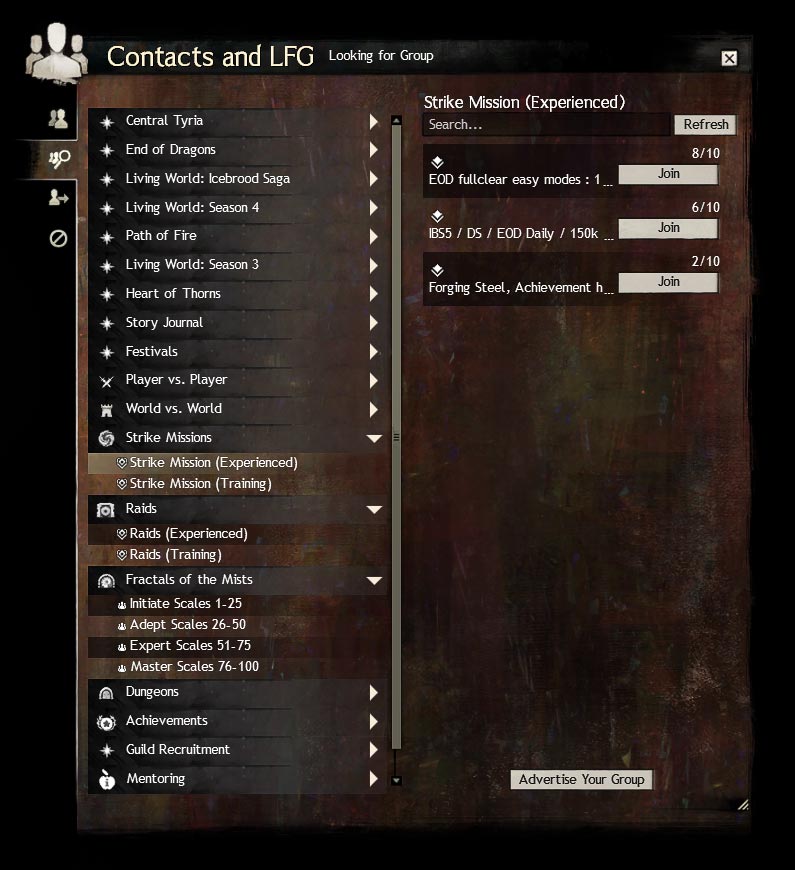
Task: Open the Contacts friends list icon
Action: tap(58, 118)
